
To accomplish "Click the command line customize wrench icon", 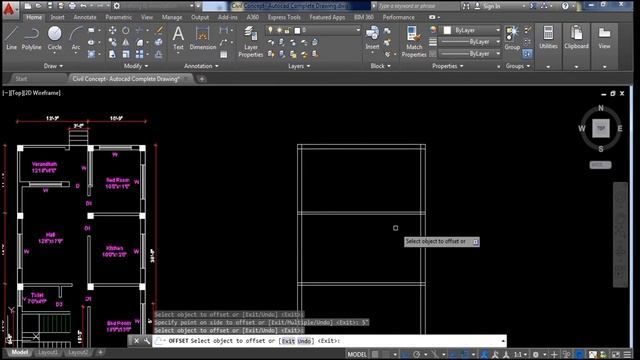I will 146,341.
